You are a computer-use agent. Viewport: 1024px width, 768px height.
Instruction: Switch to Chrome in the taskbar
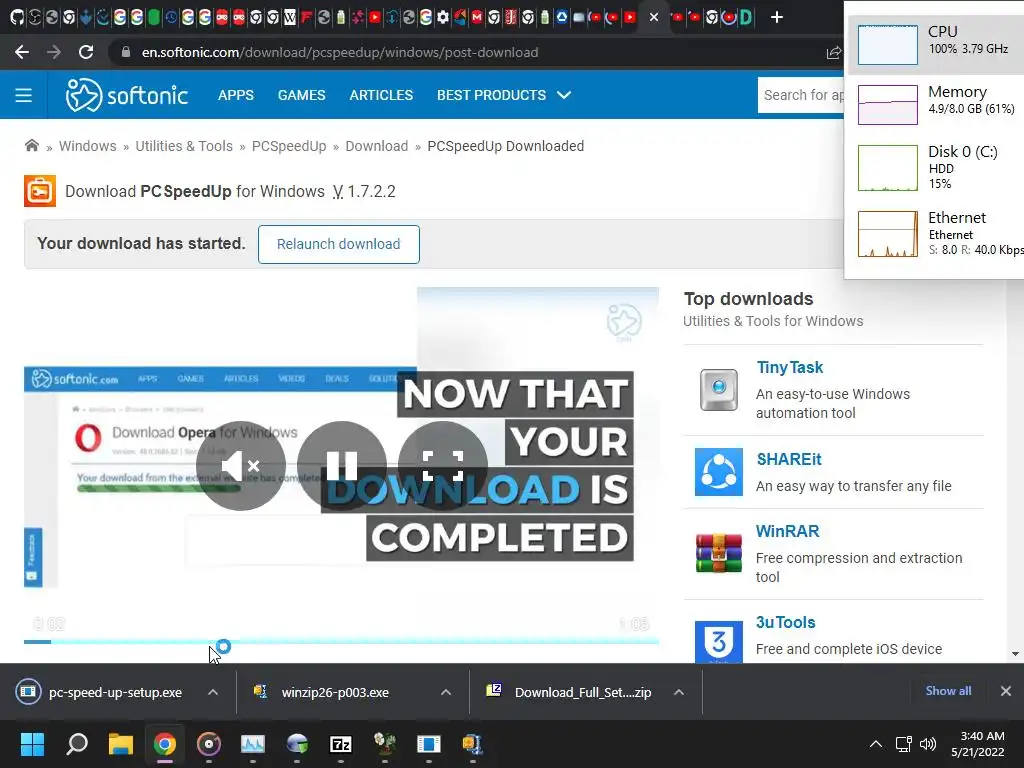point(165,744)
